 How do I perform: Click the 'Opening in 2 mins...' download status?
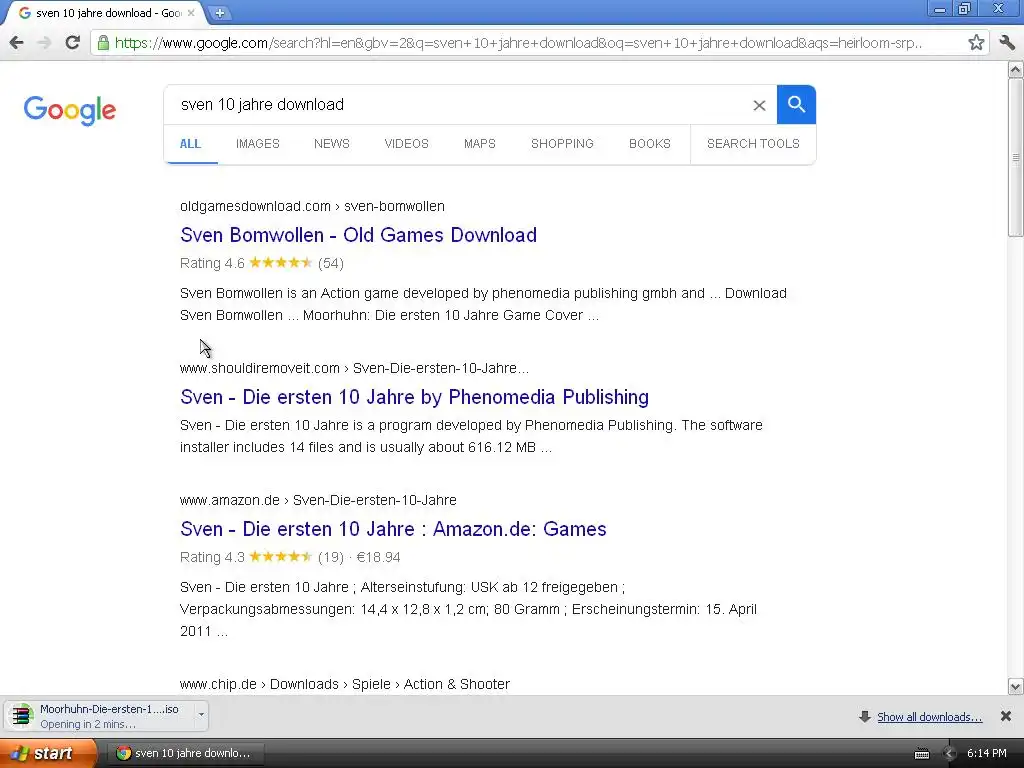pos(88,724)
